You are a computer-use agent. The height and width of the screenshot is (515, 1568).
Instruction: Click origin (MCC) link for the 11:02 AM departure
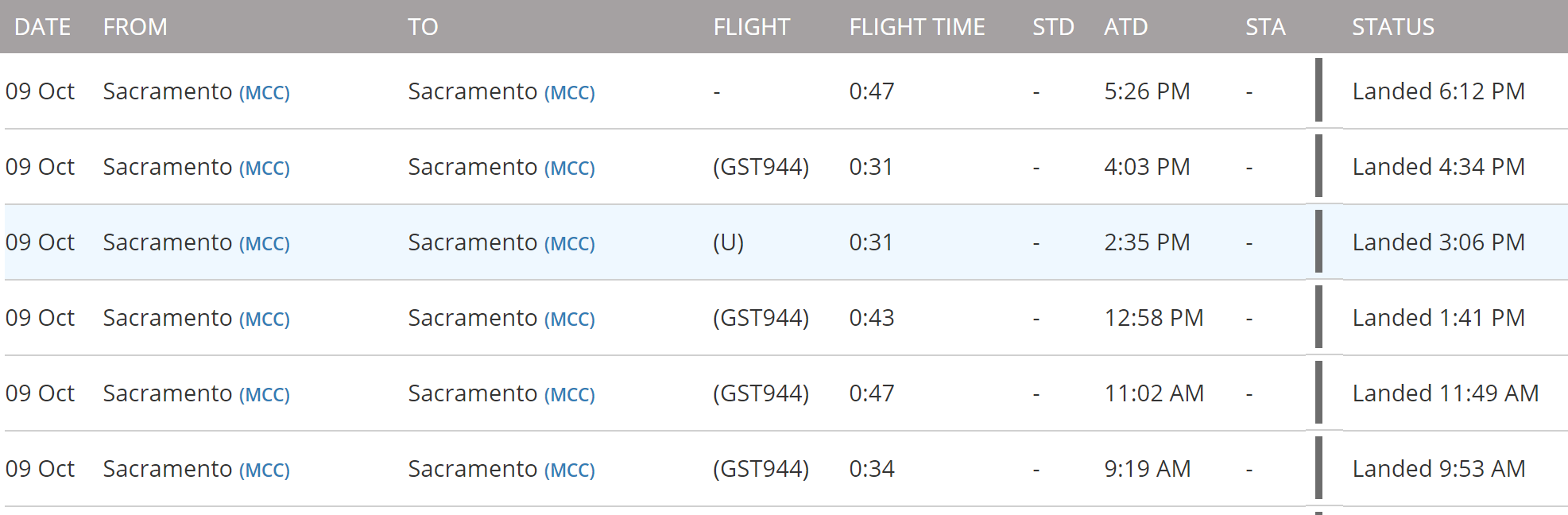tap(265, 395)
